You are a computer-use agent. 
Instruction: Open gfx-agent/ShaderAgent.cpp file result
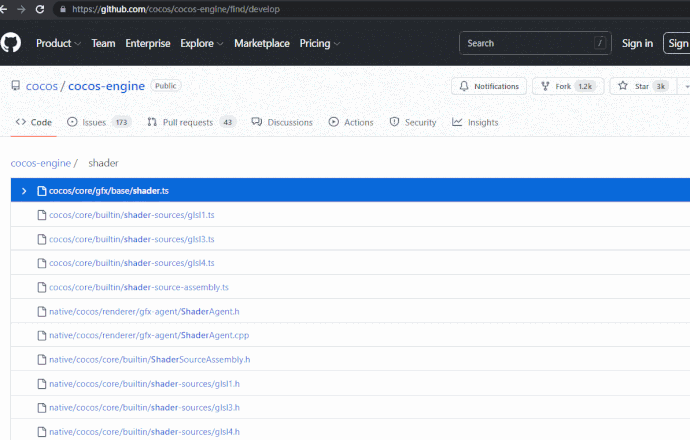click(x=149, y=335)
